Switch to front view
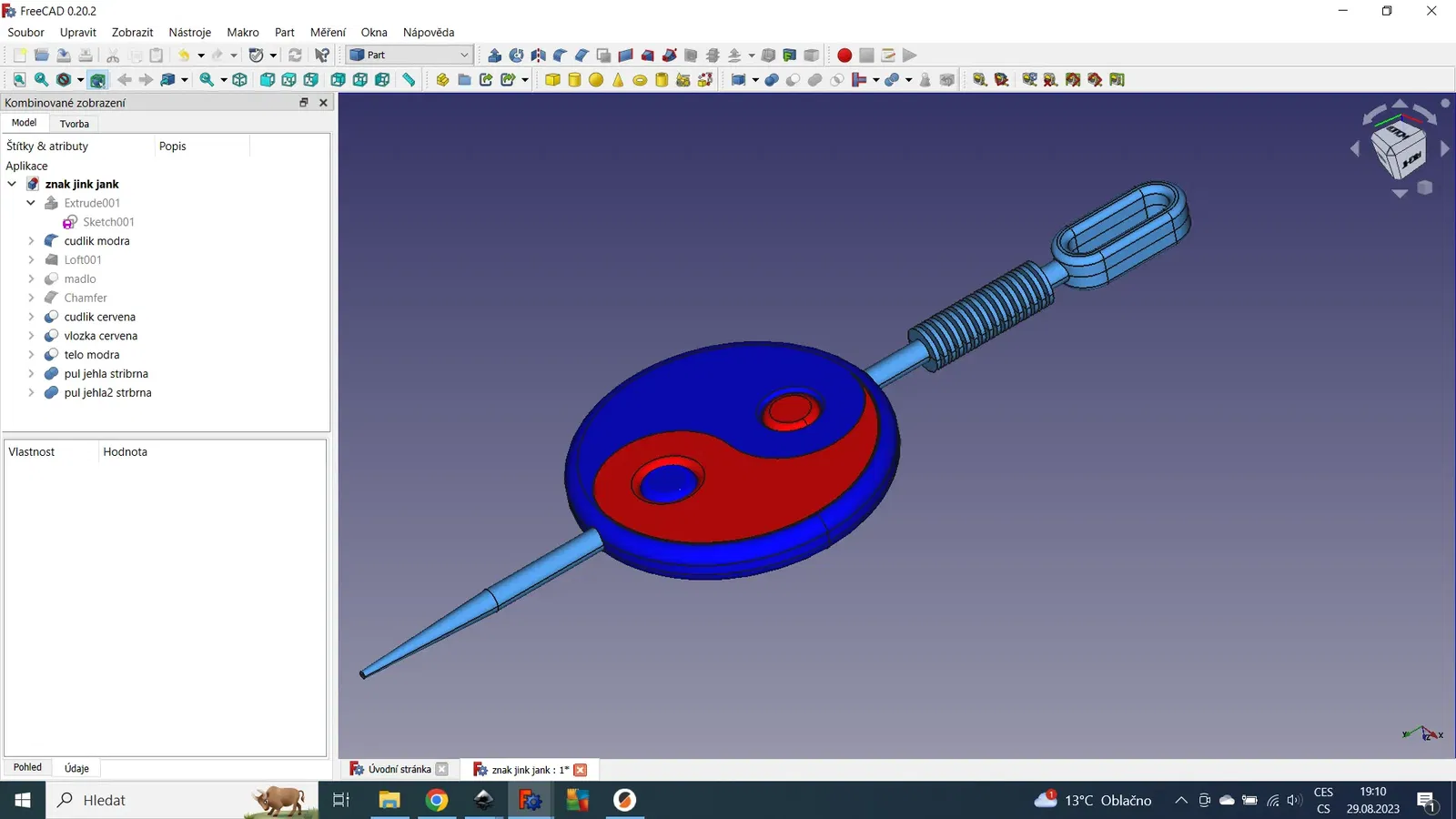 [267, 80]
